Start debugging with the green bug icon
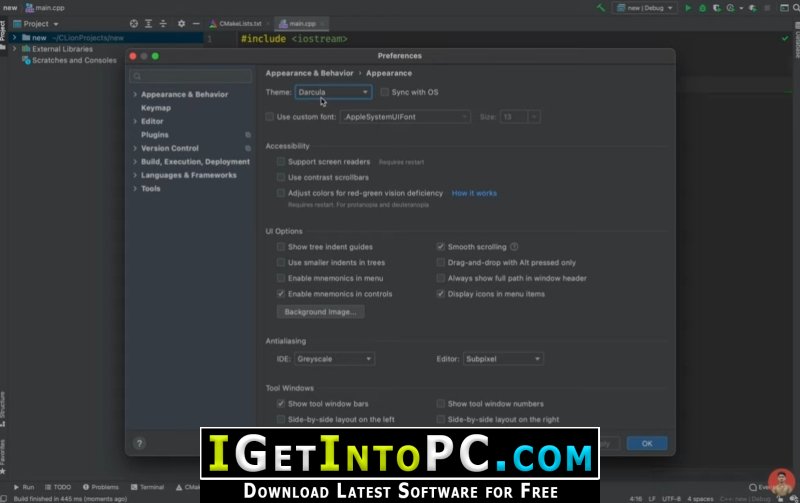The image size is (800, 503). point(702,8)
